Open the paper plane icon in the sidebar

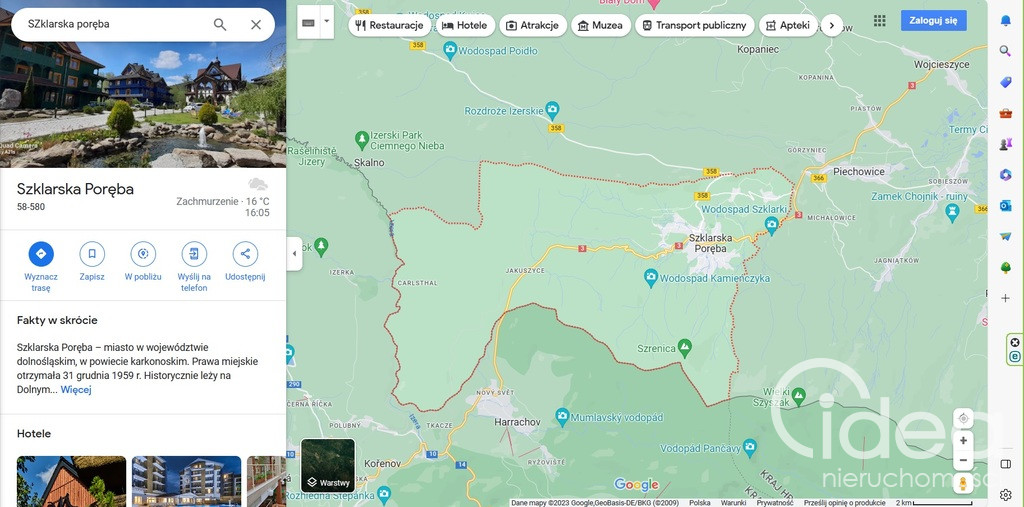pos(1006,237)
